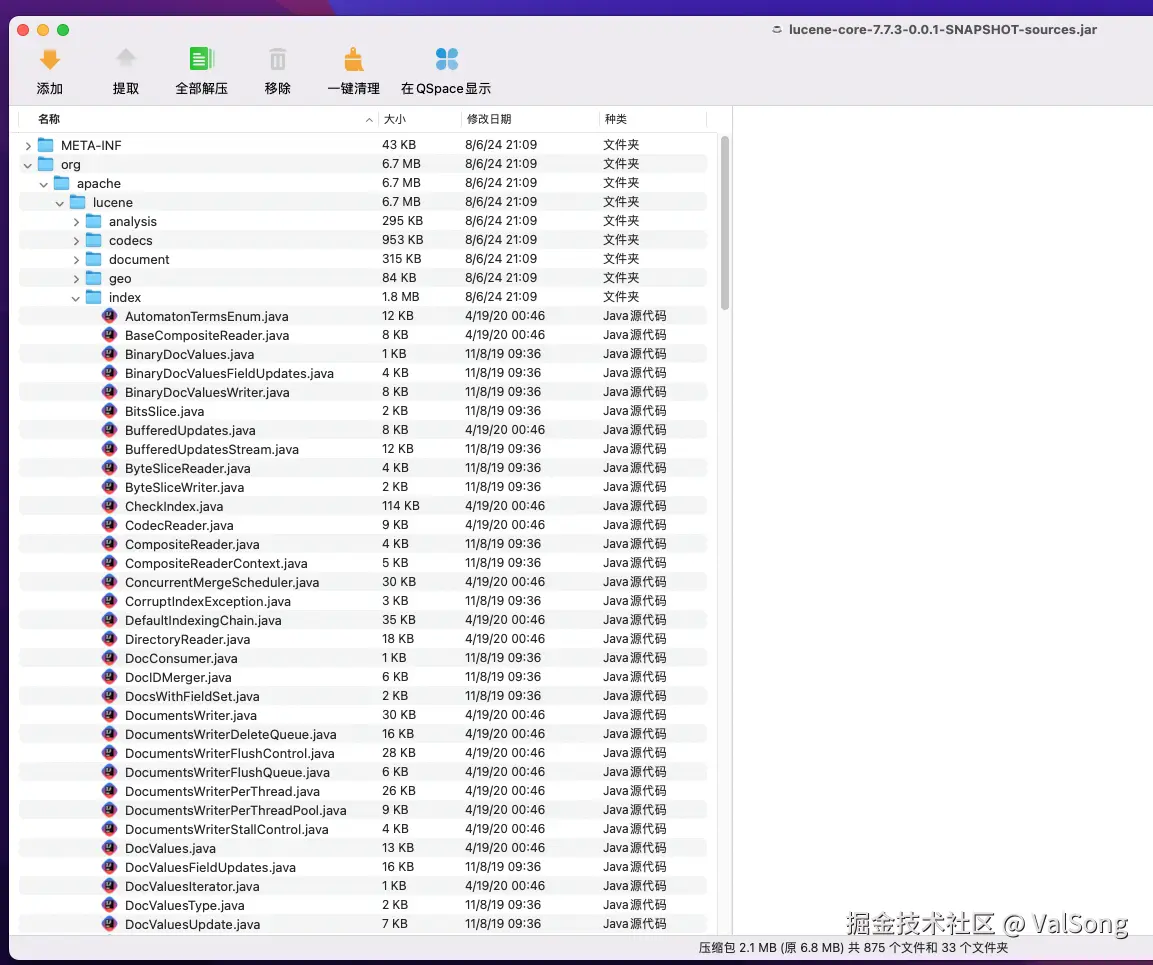Click the 提取 (Extract) toolbar icon
This screenshot has width=1153, height=965.
tap(125, 59)
